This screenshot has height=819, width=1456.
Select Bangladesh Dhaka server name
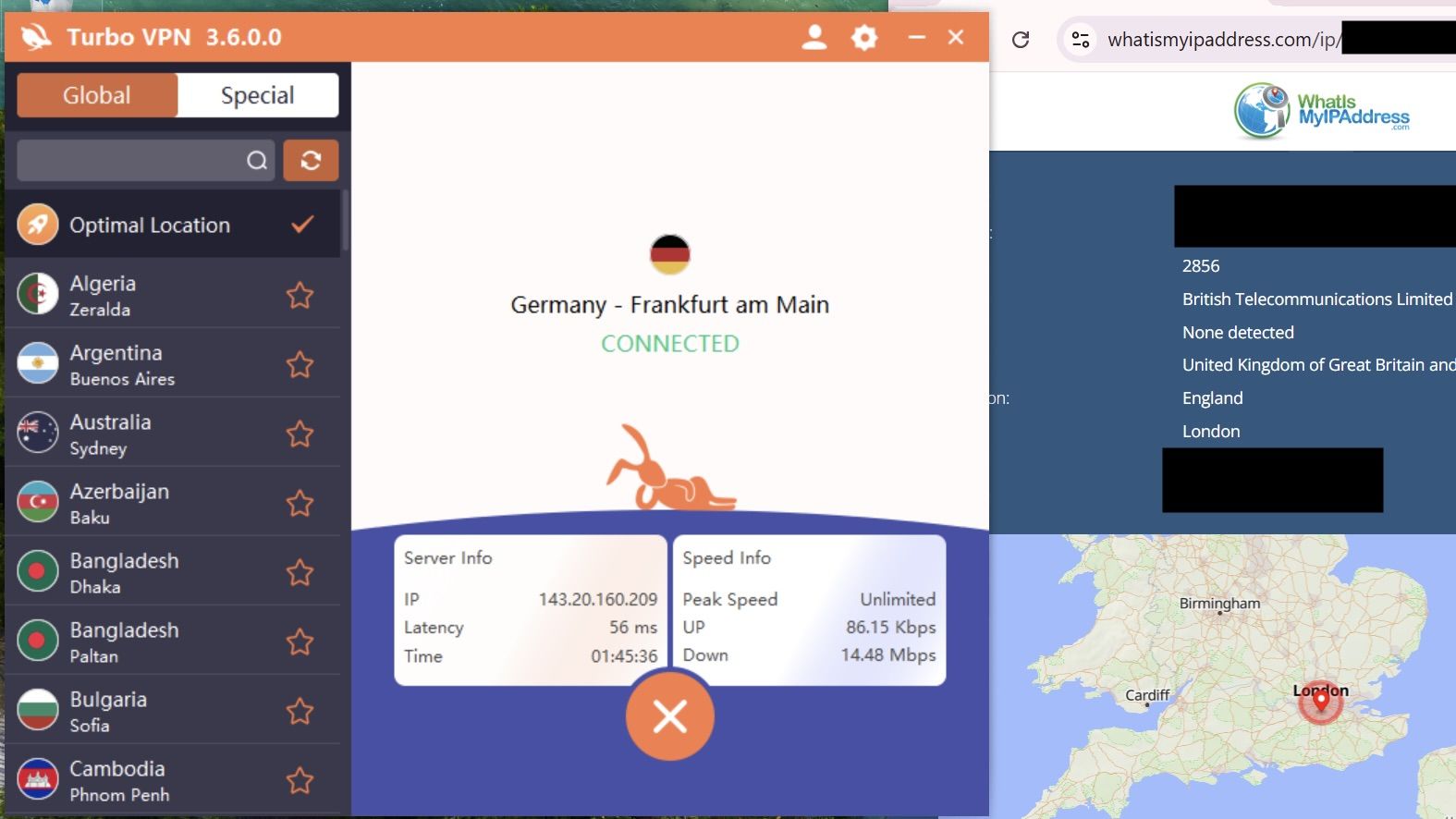click(x=124, y=573)
